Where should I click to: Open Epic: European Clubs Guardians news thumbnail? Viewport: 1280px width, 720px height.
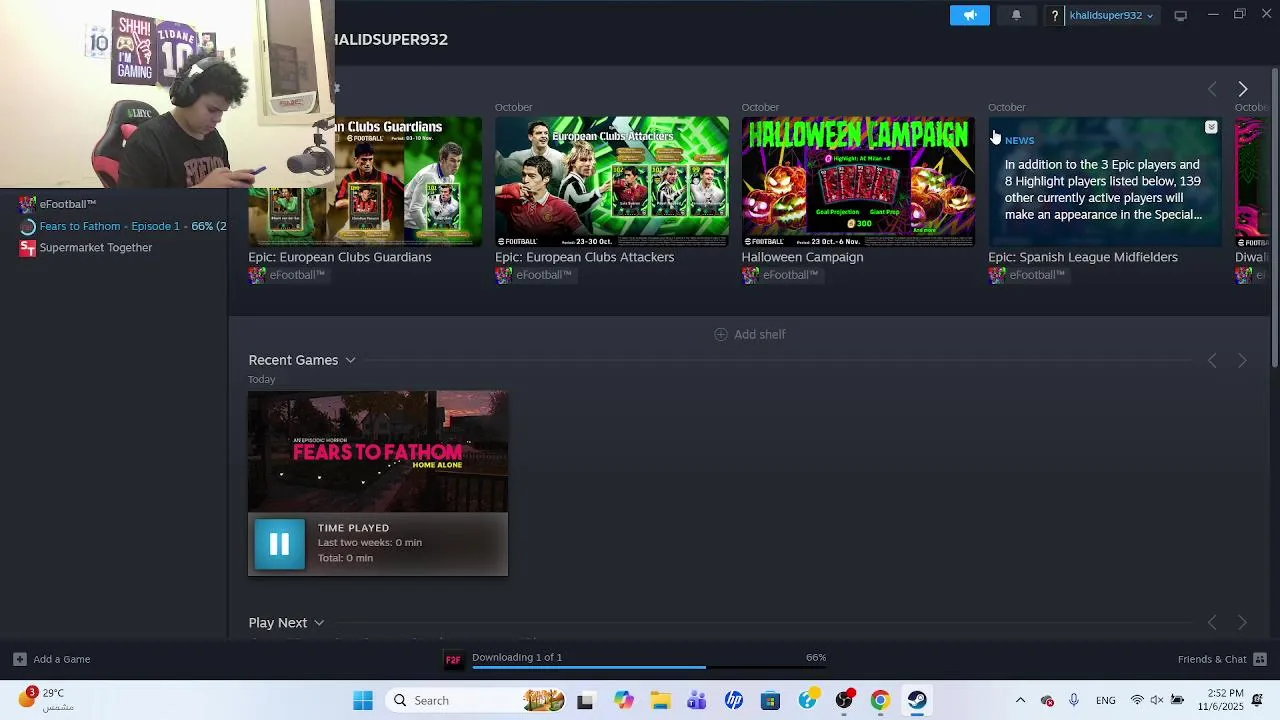[x=365, y=182]
